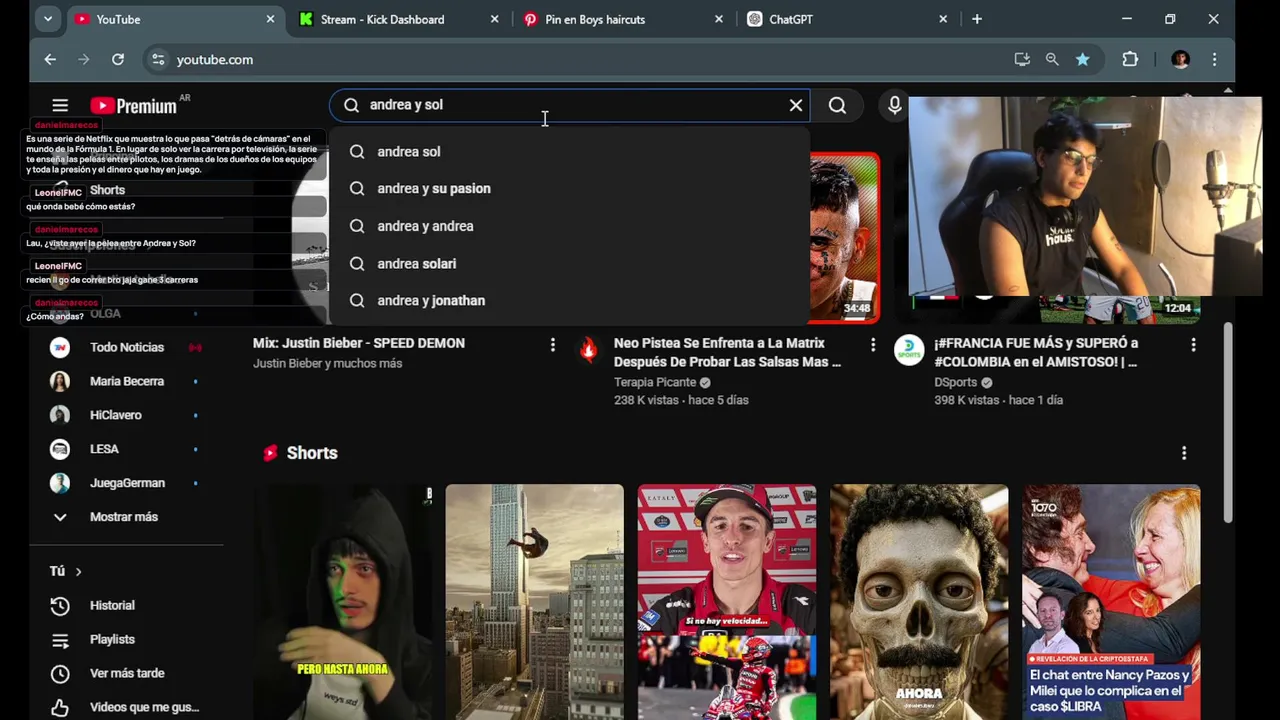This screenshot has height=720, width=1280.
Task: Click inside the 'andrea y sol' search field
Action: pos(570,105)
